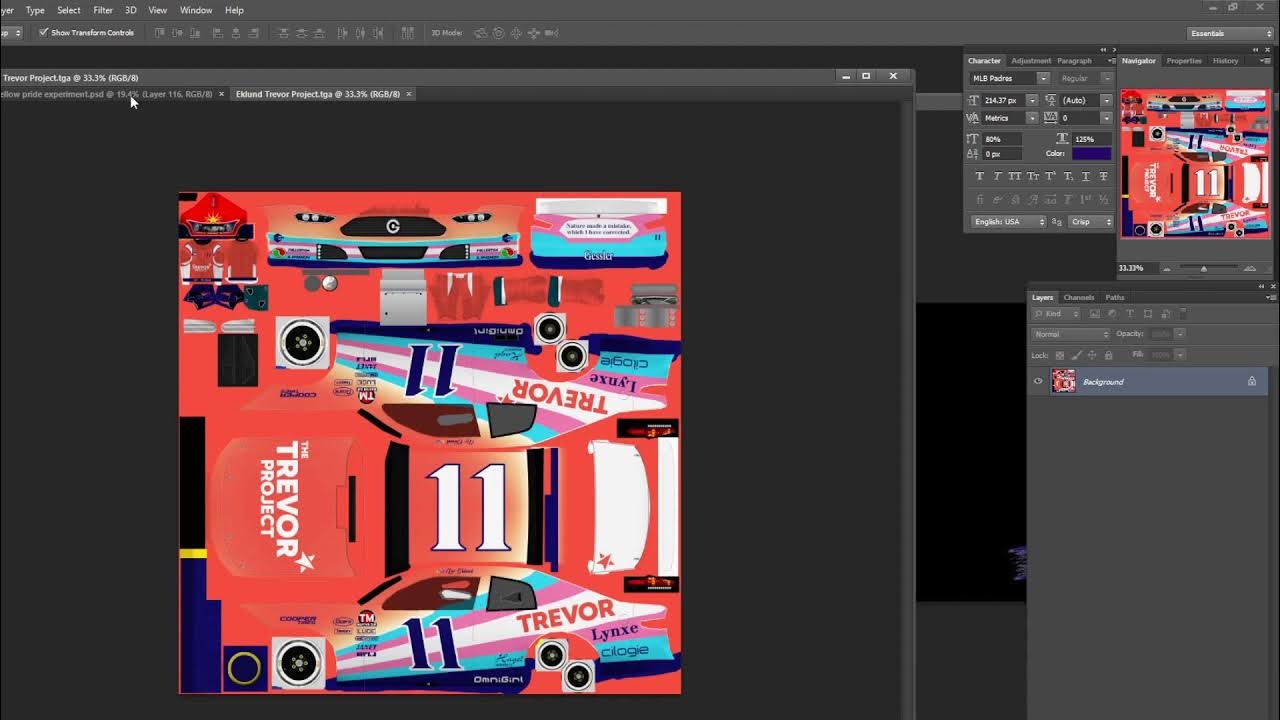Open the MLB Padres font family dropdown

(1043, 78)
